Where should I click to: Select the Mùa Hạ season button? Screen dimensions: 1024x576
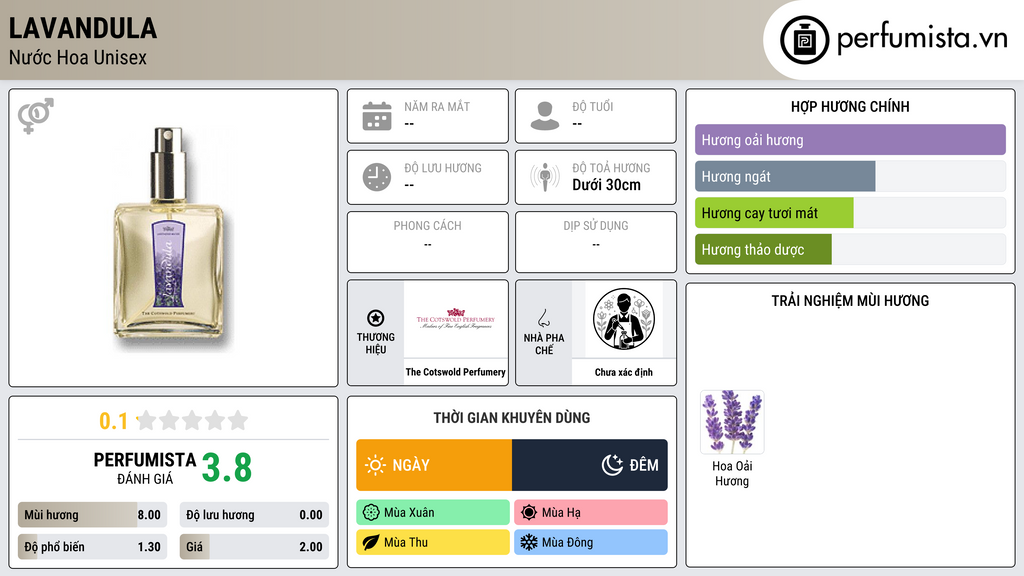pos(591,513)
